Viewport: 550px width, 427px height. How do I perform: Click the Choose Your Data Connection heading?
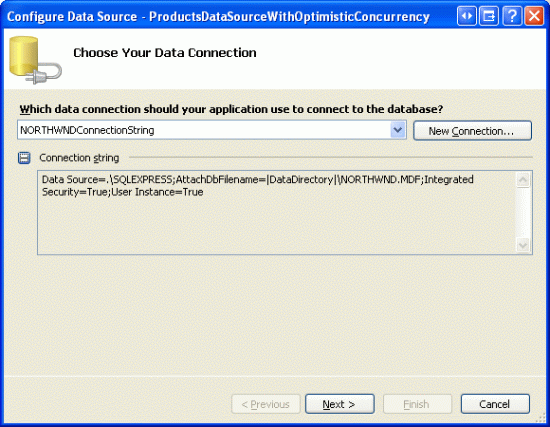click(x=165, y=53)
